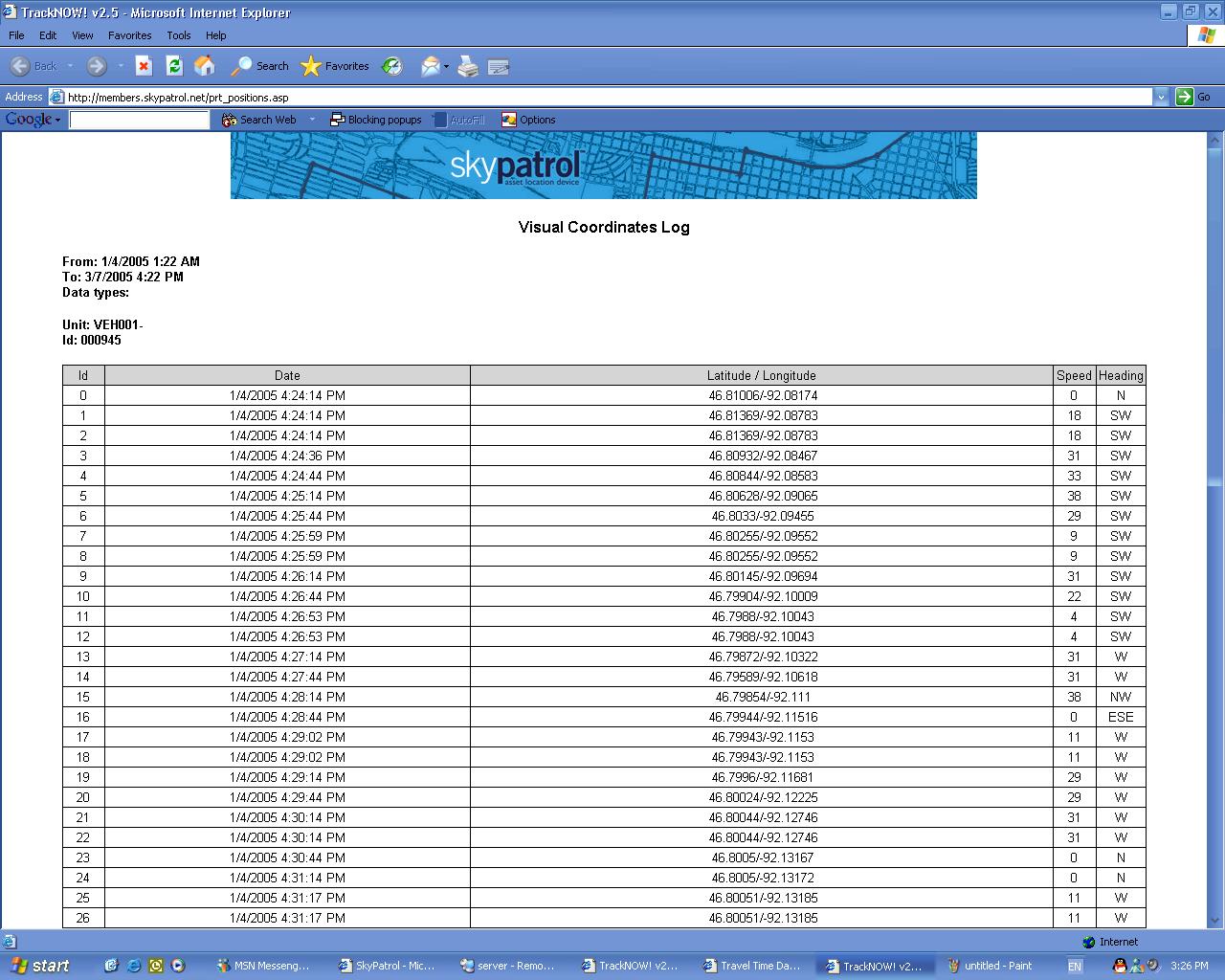Toggle popup blocking on Google Toolbar
This screenshot has height=980, width=1225.
click(x=376, y=119)
